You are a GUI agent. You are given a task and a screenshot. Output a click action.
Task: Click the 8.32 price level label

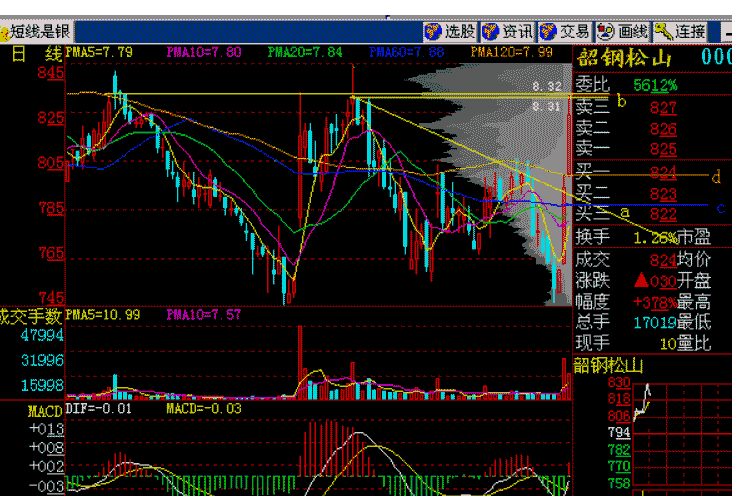[547, 87]
